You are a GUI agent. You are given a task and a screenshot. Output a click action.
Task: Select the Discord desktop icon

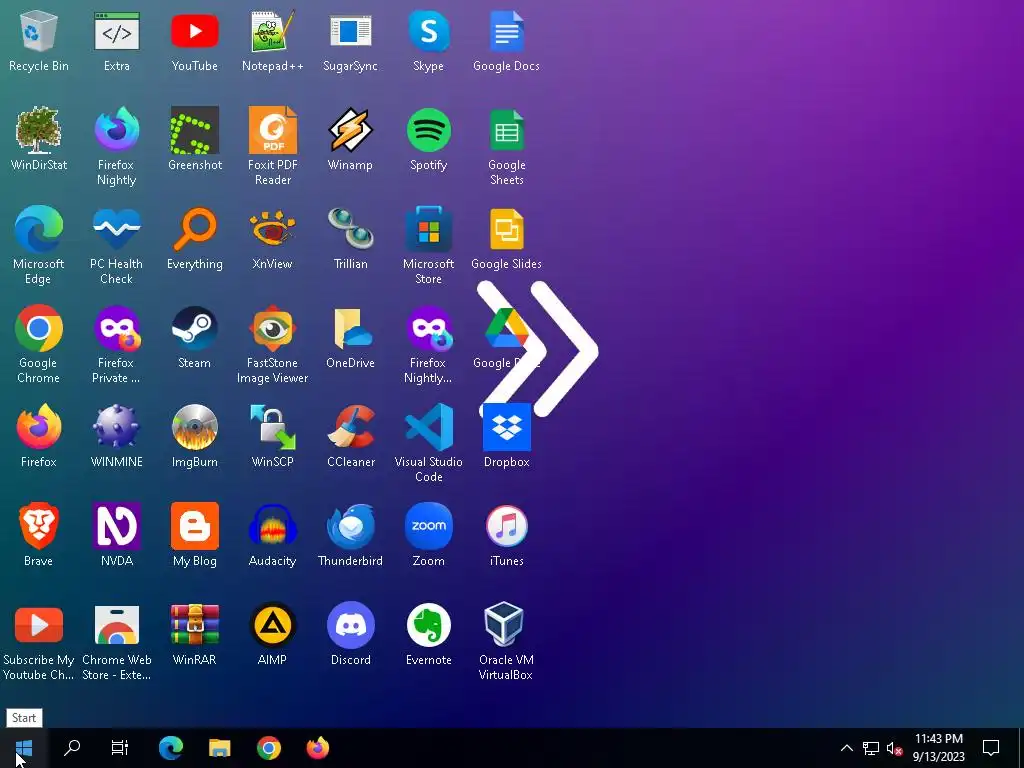[351, 625]
